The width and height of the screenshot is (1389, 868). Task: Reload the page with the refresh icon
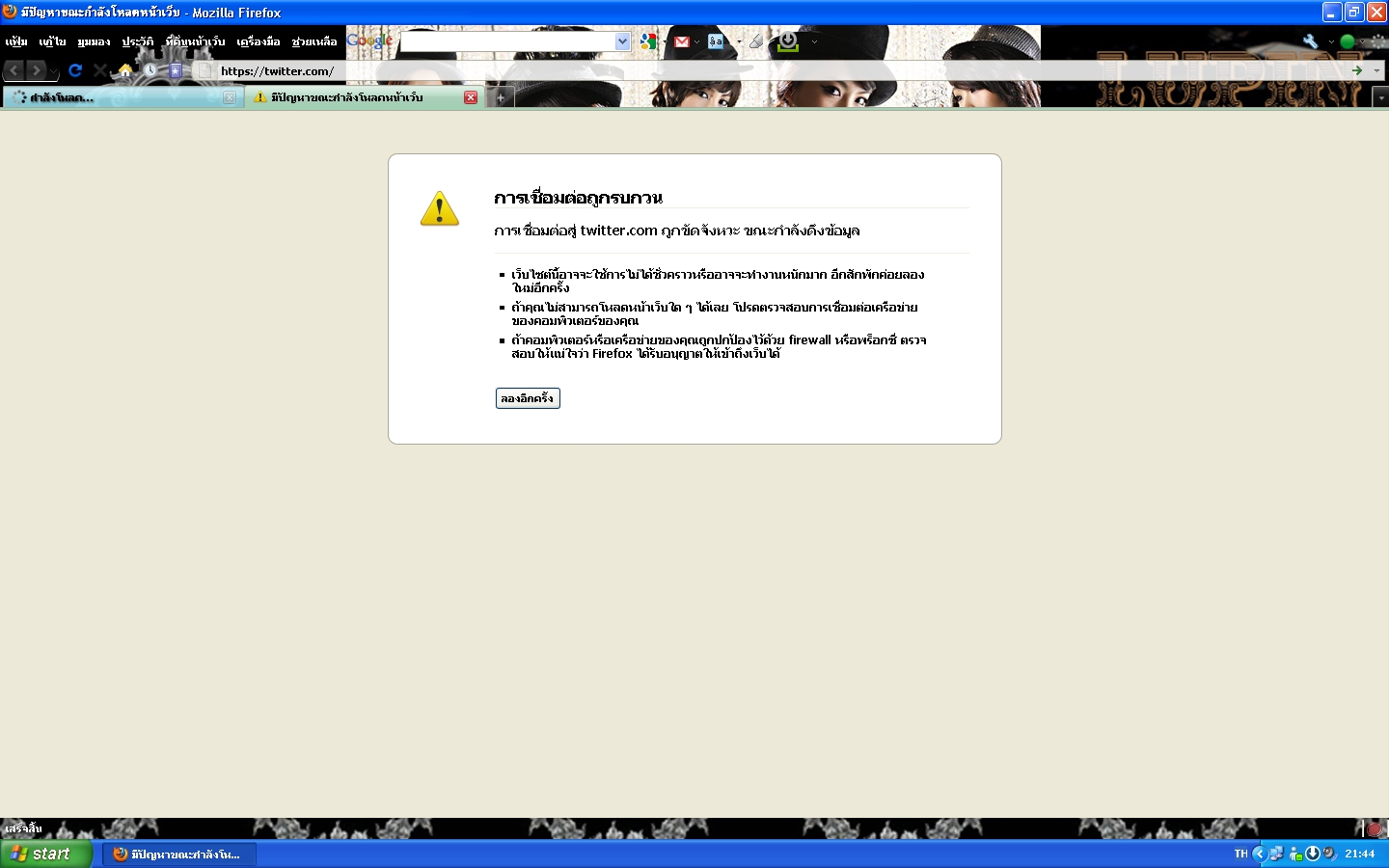75,70
